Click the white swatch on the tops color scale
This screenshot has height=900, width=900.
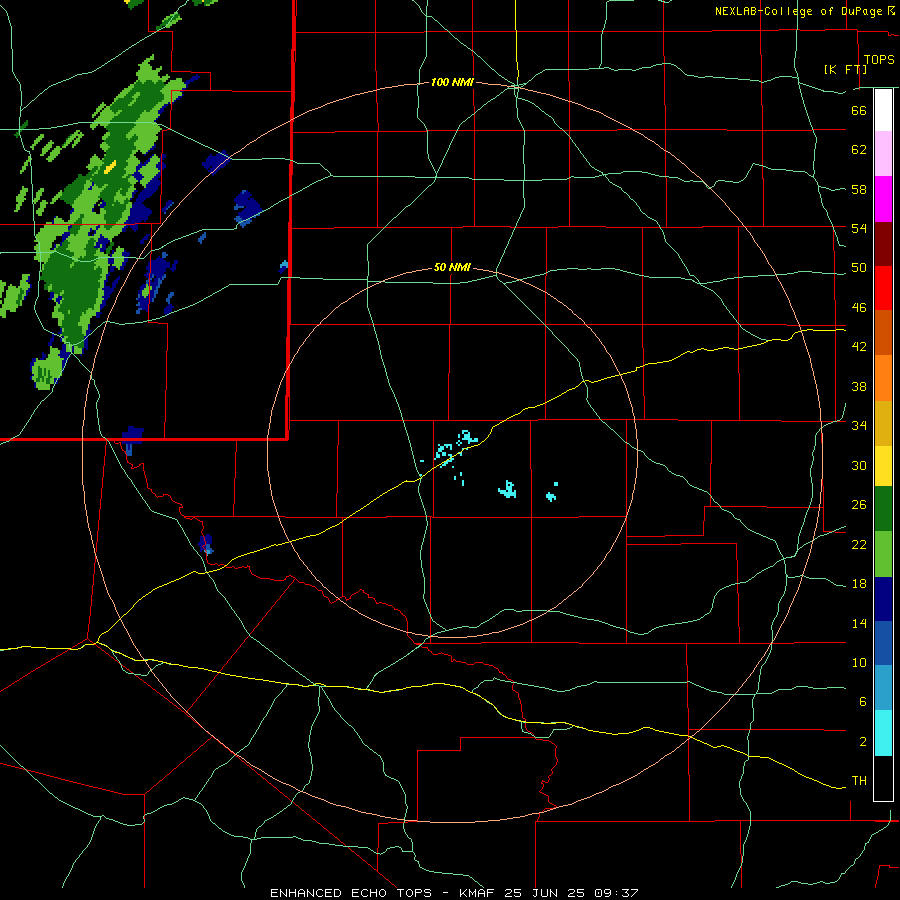point(883,110)
